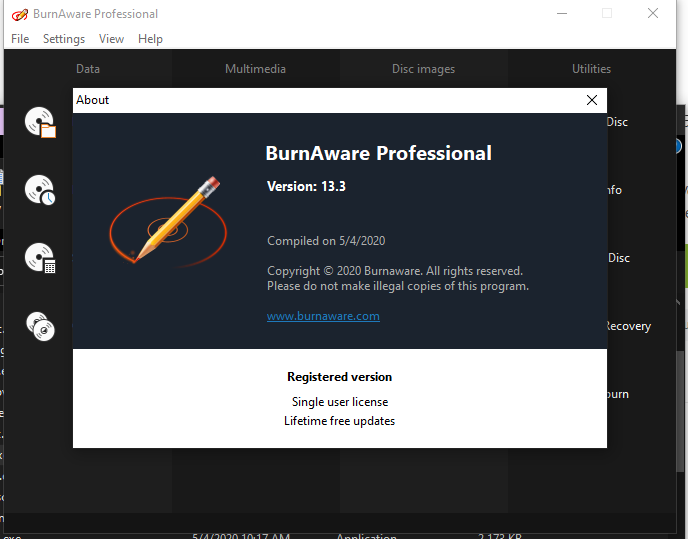Open the Help menu
This screenshot has width=688, height=539.
pos(150,39)
